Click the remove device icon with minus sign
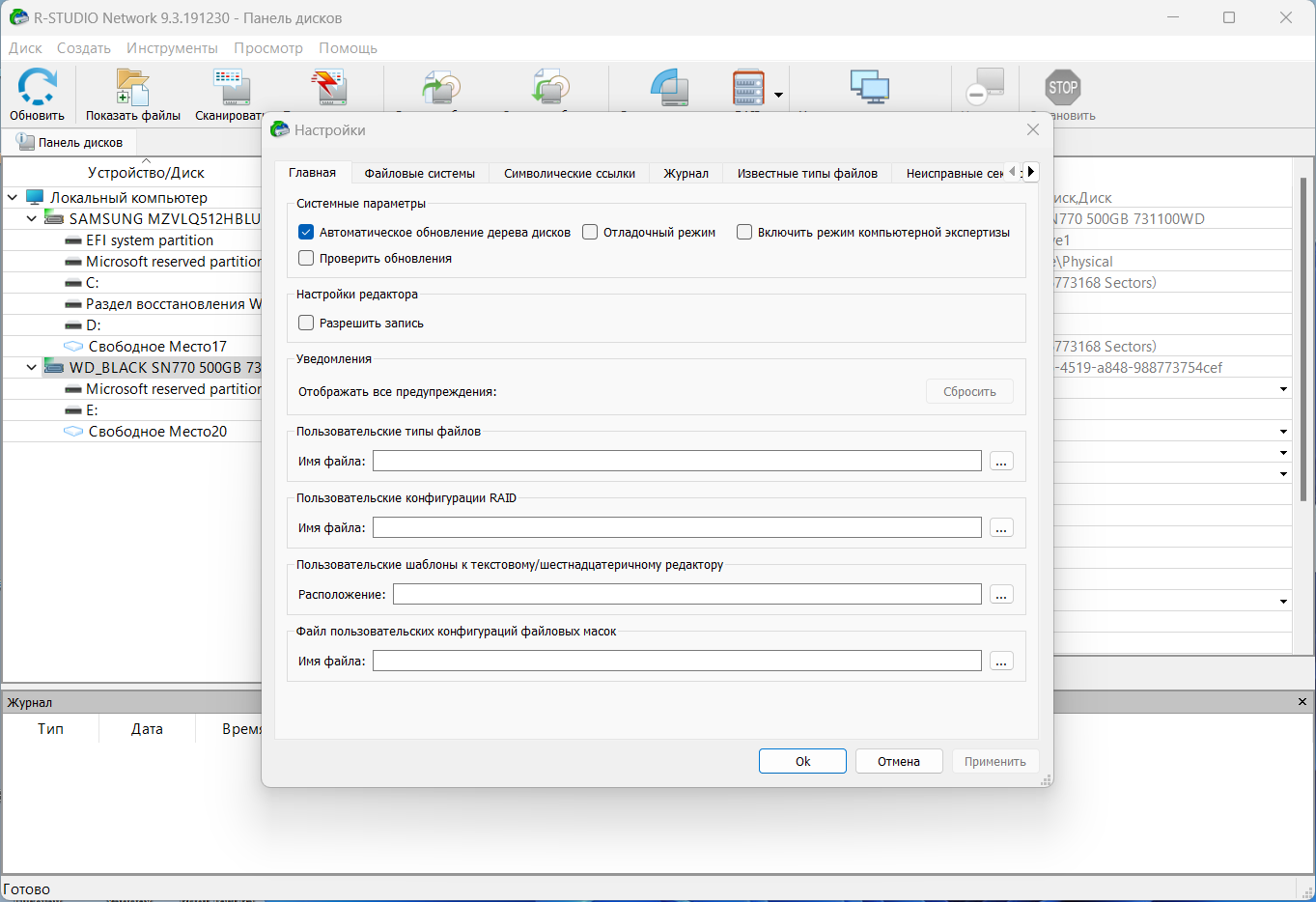1316x902 pixels. [x=986, y=87]
